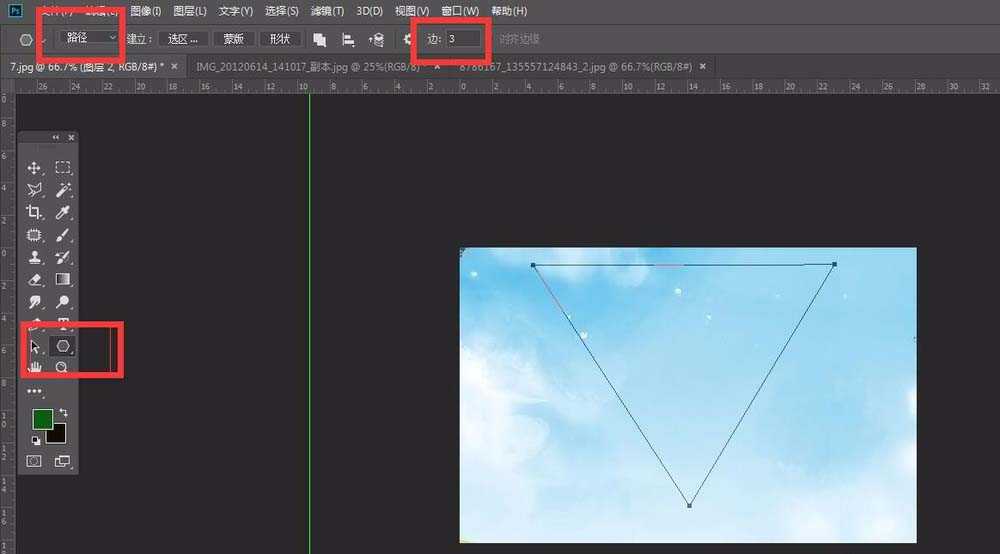Choose the Eyedropper tool

62,212
